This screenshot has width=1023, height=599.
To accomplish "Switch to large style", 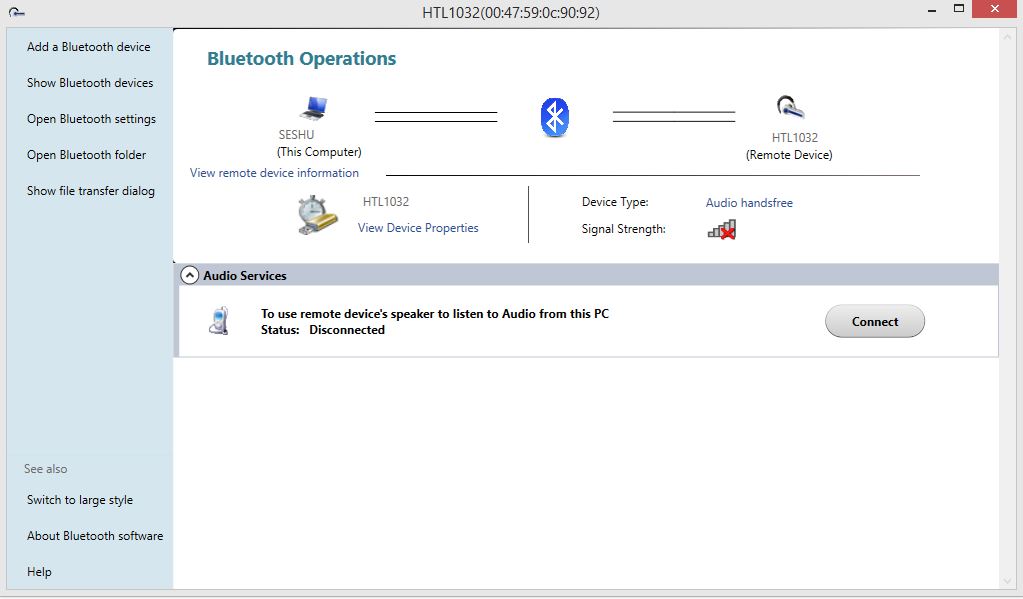I will click(80, 500).
